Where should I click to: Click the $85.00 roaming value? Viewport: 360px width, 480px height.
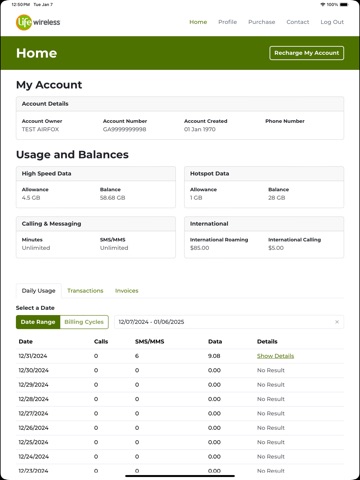[x=200, y=248]
